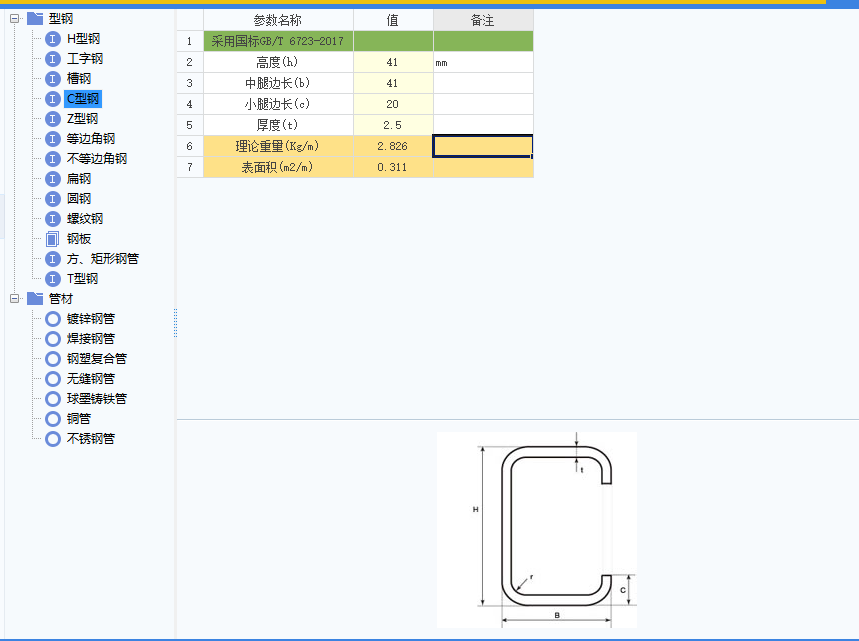Click the Z型钢 item icon
Viewport: 859px width, 641px height.
click(x=52, y=118)
